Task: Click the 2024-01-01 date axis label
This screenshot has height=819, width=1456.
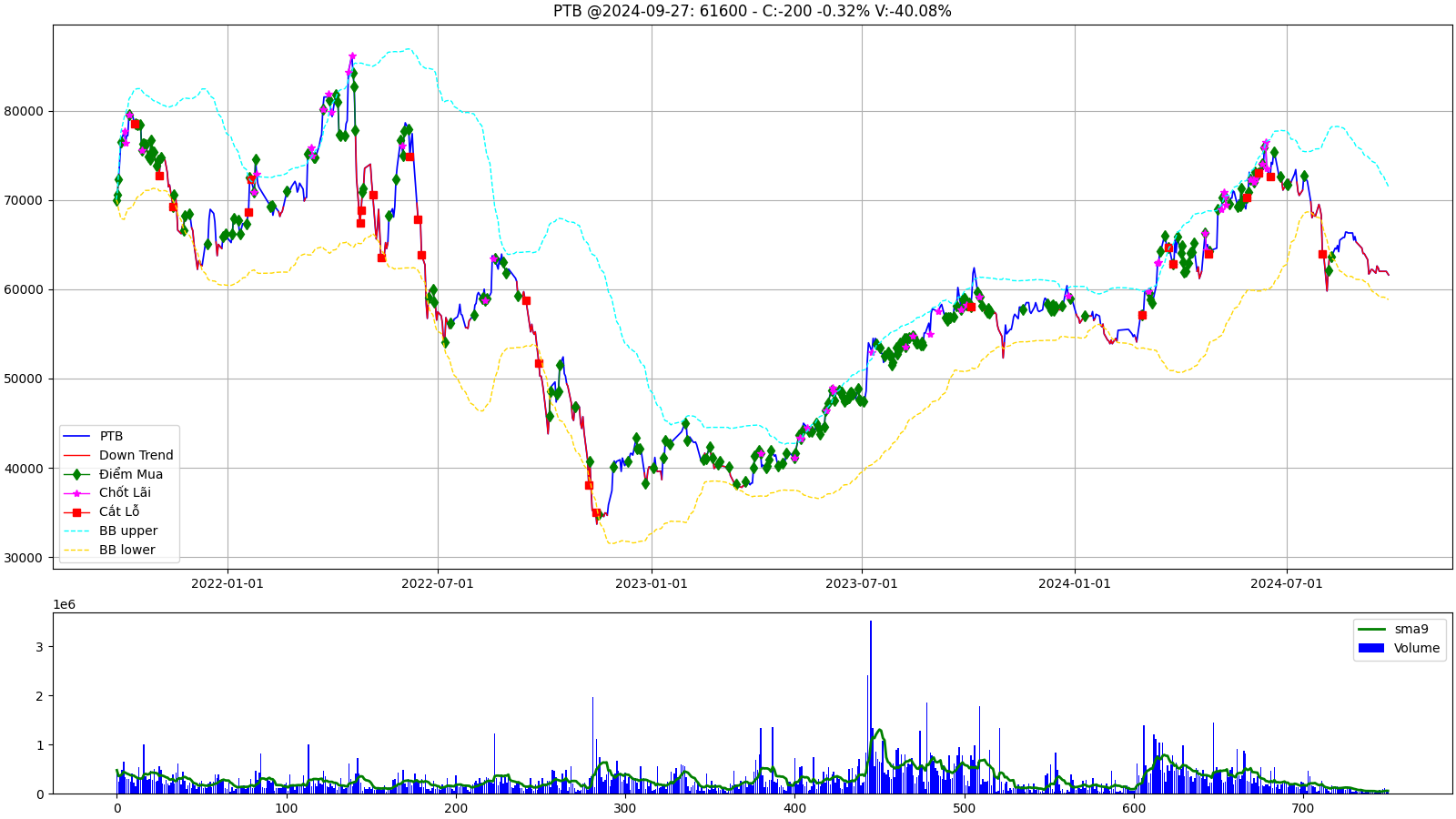Action: 1075,583
